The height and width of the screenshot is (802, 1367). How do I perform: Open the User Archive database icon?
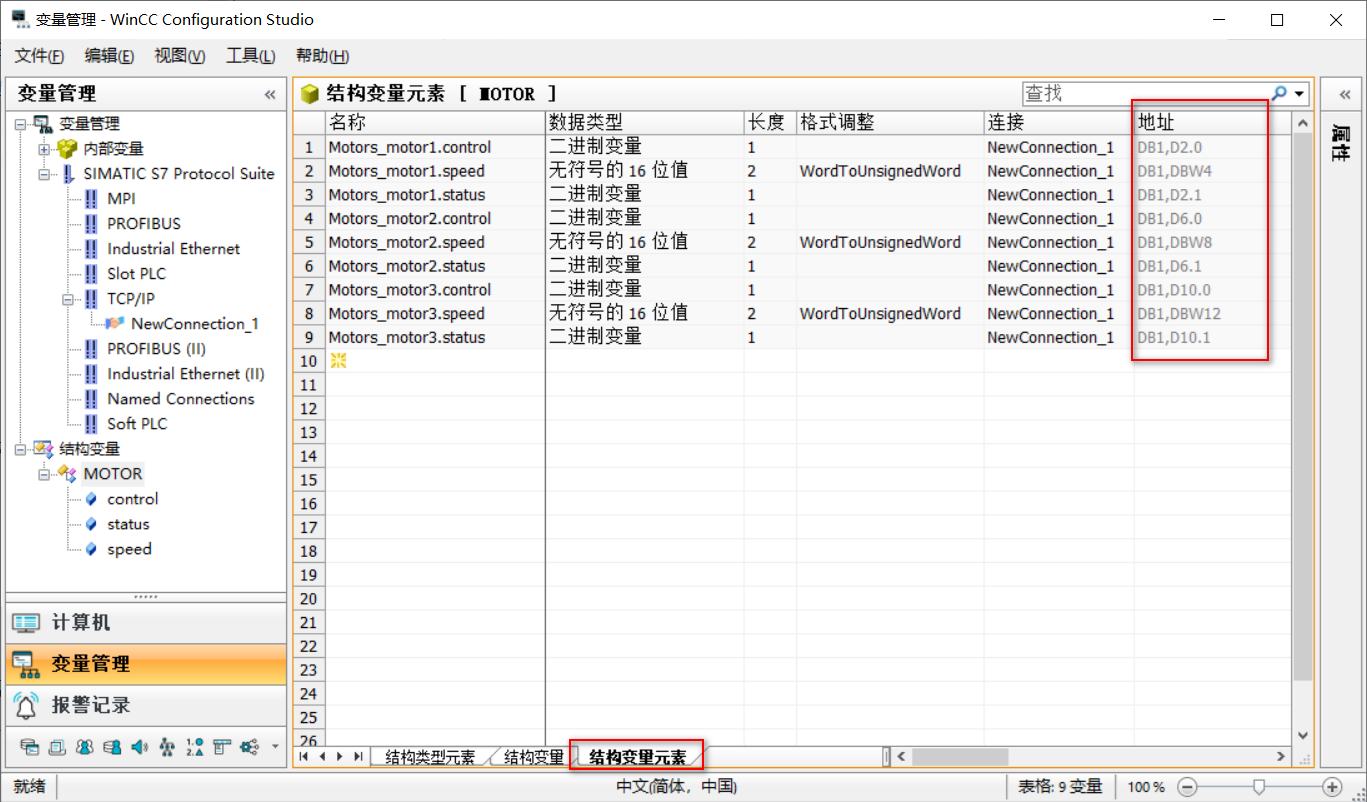click(x=113, y=746)
